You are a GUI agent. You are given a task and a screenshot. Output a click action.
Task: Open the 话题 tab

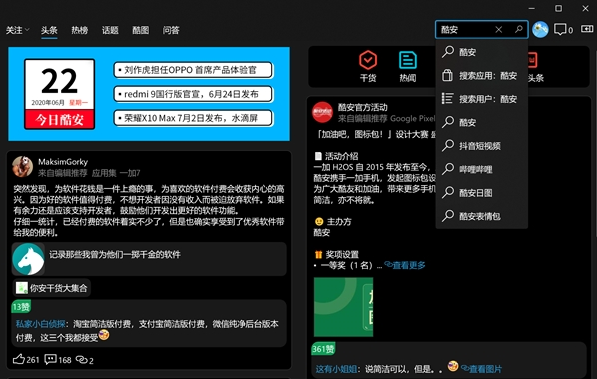click(110, 30)
